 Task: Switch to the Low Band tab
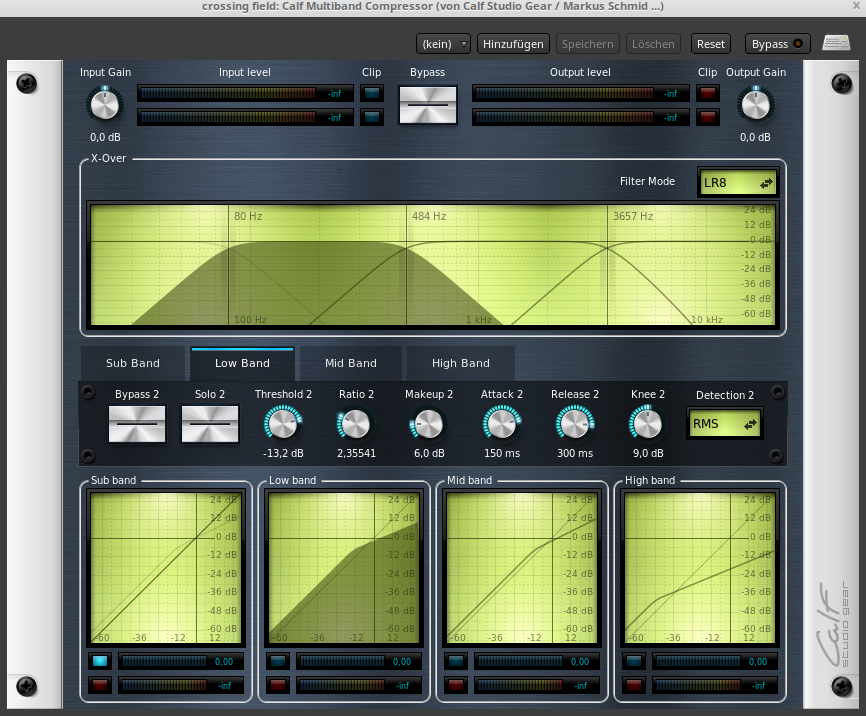(x=242, y=363)
